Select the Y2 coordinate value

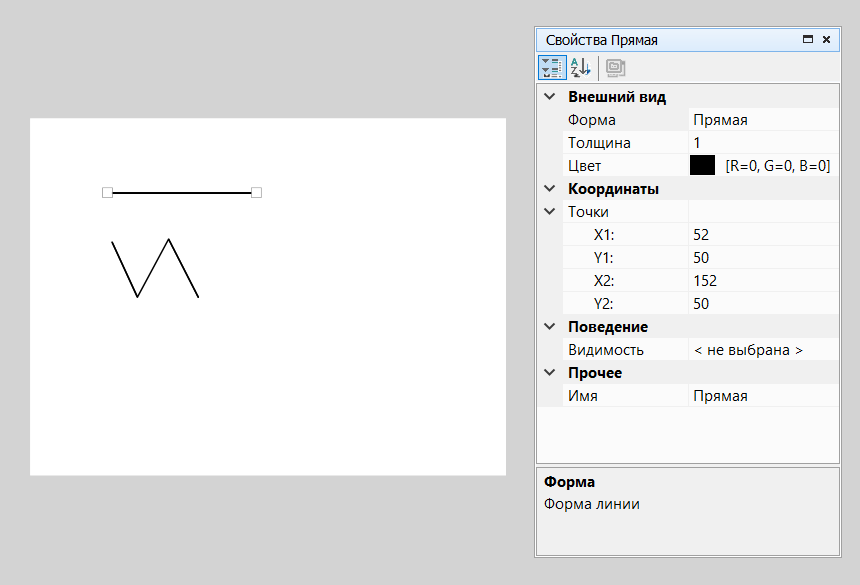(x=762, y=304)
